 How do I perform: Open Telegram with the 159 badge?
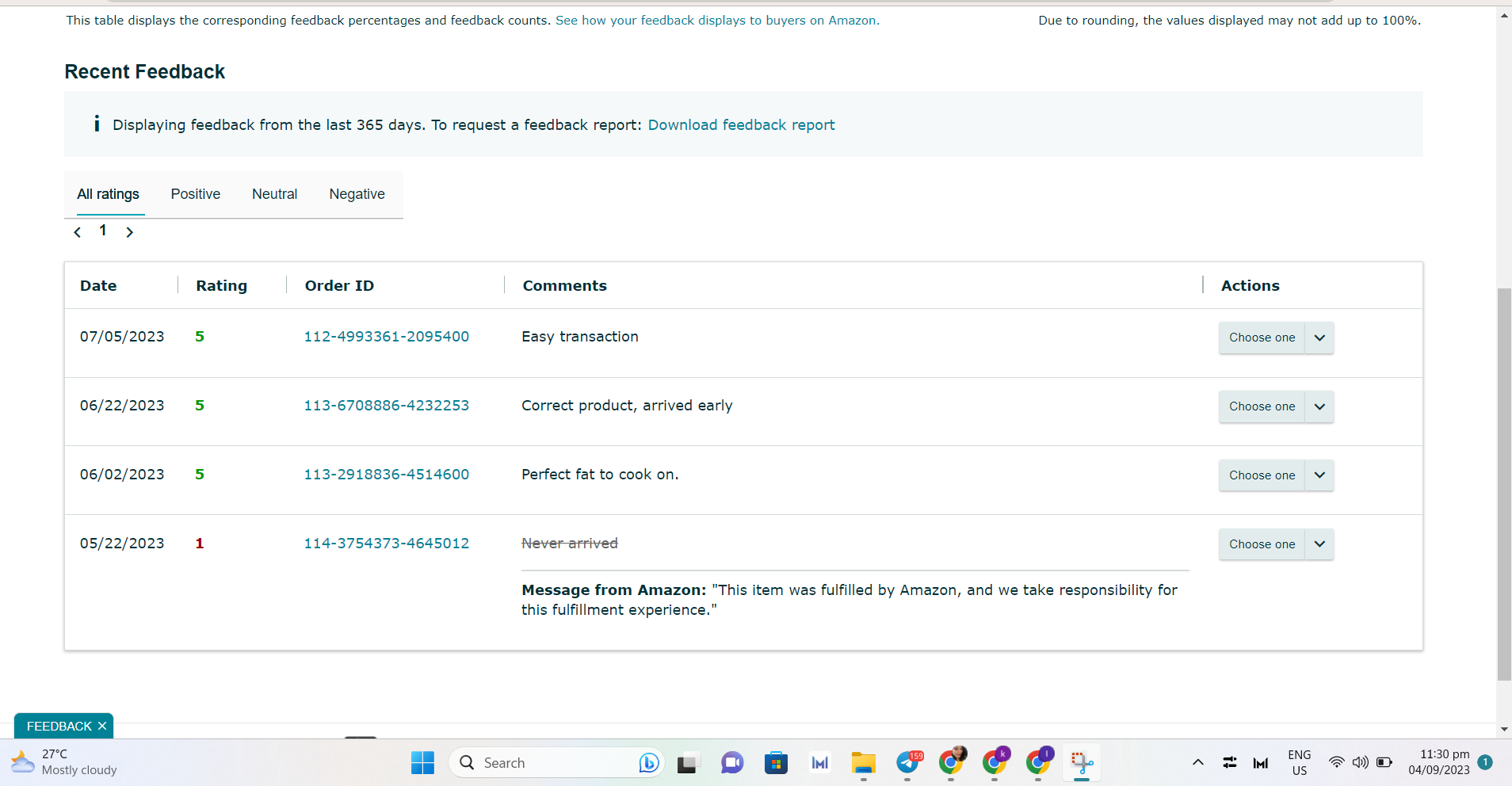[x=909, y=763]
